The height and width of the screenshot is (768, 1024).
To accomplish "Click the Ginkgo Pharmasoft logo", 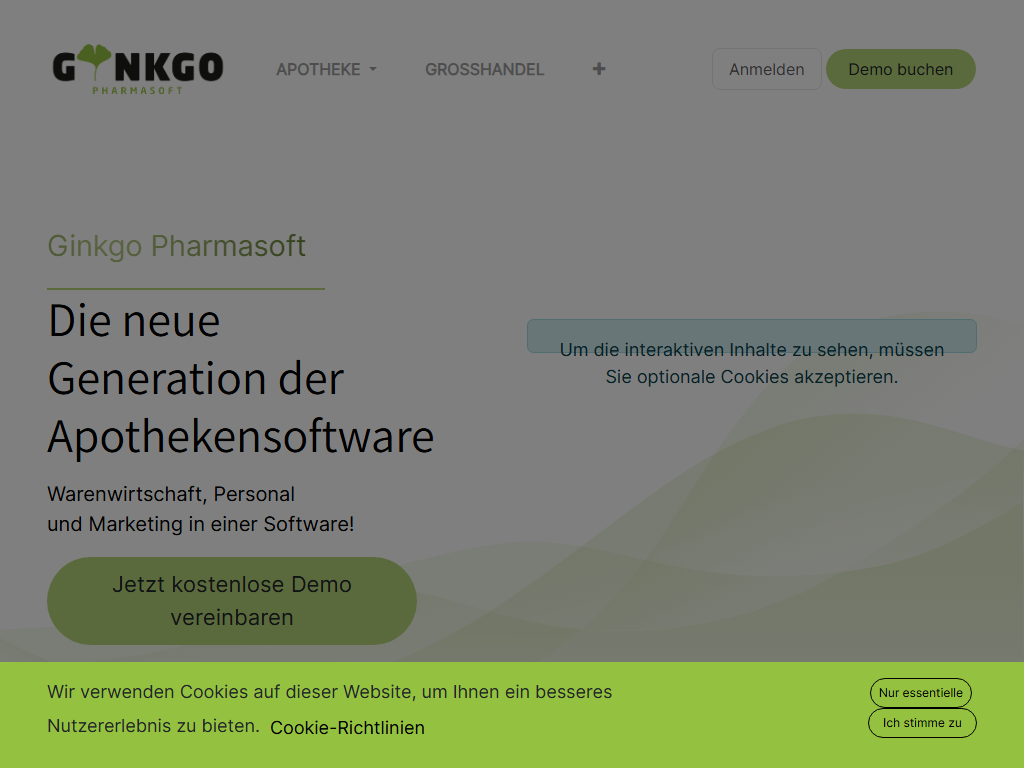I will (x=138, y=69).
